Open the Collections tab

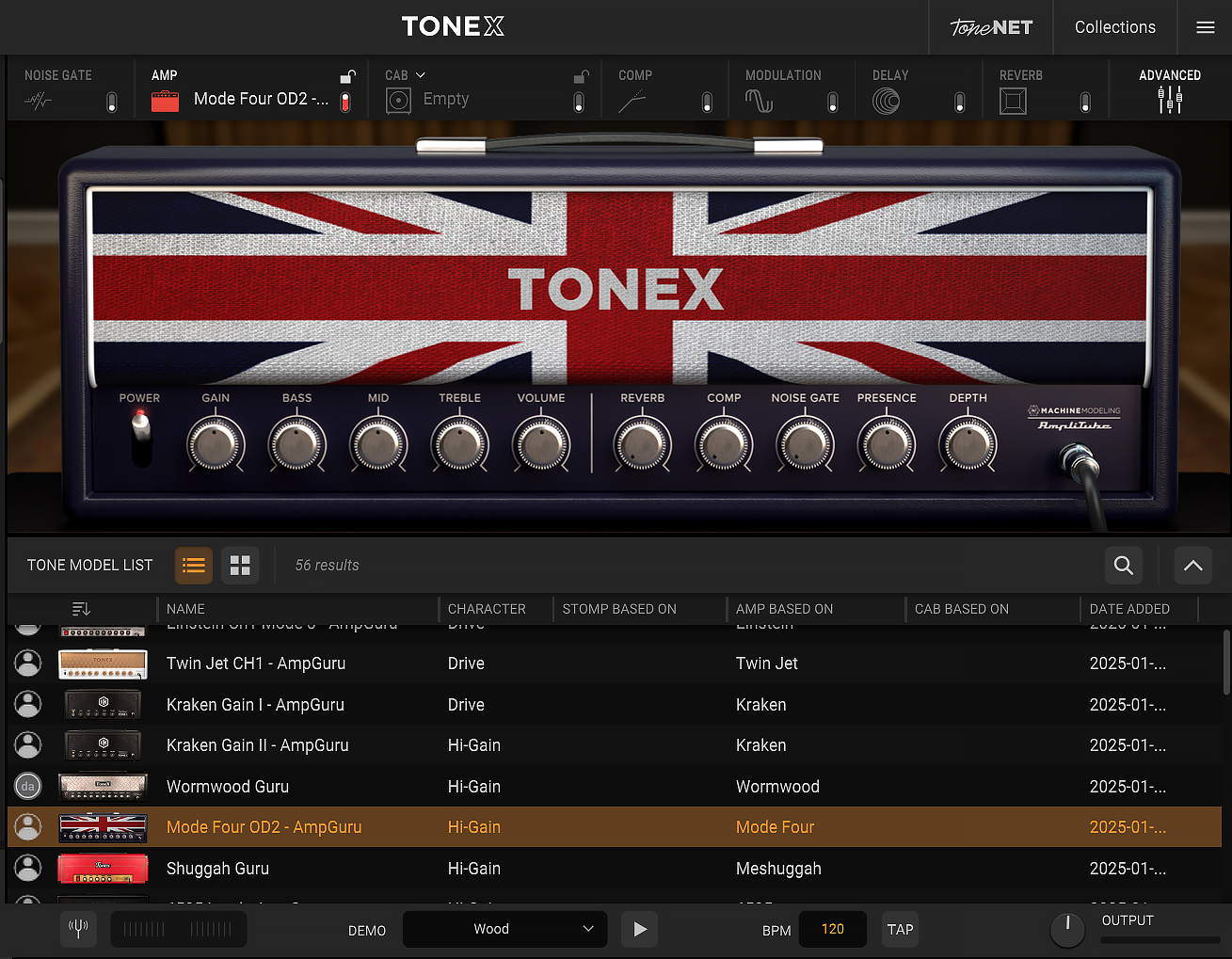point(1114,27)
